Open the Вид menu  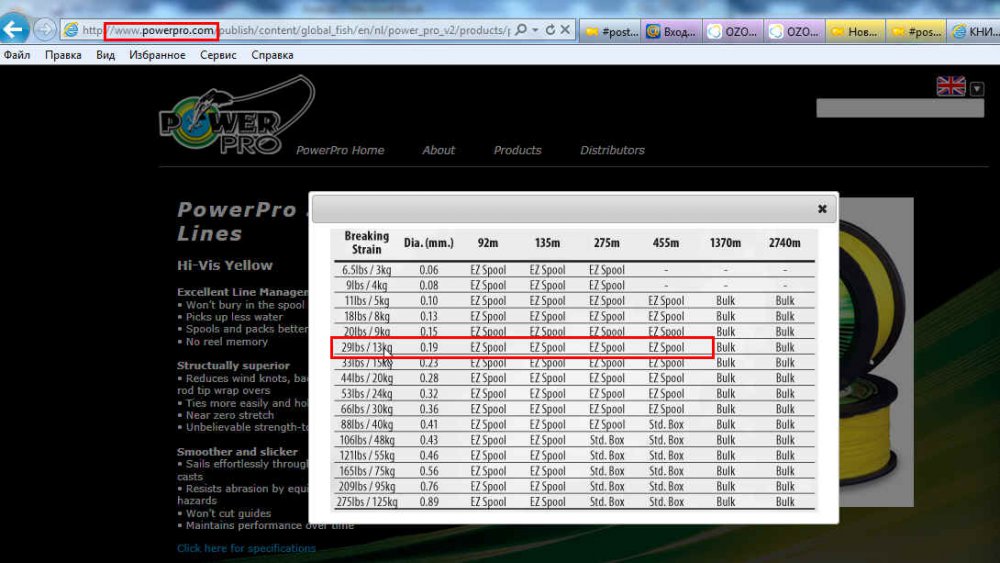tap(105, 55)
